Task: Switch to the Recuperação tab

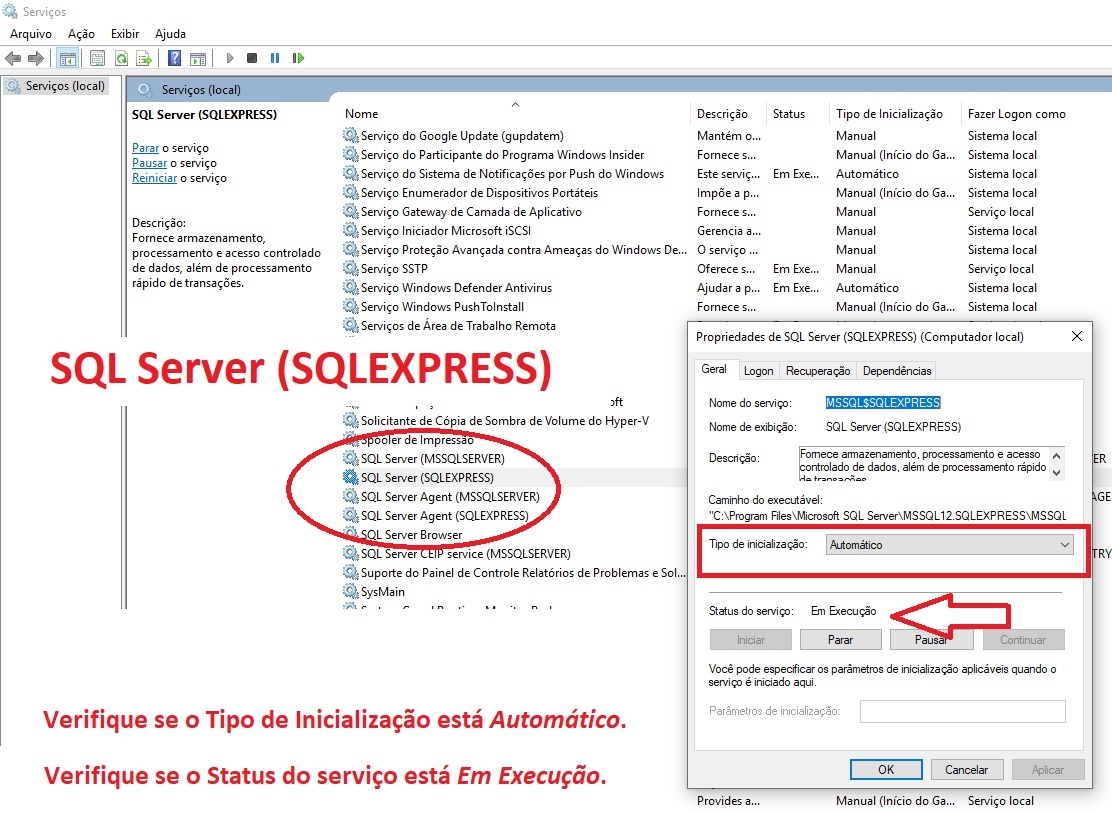Action: pyautogui.click(x=818, y=370)
